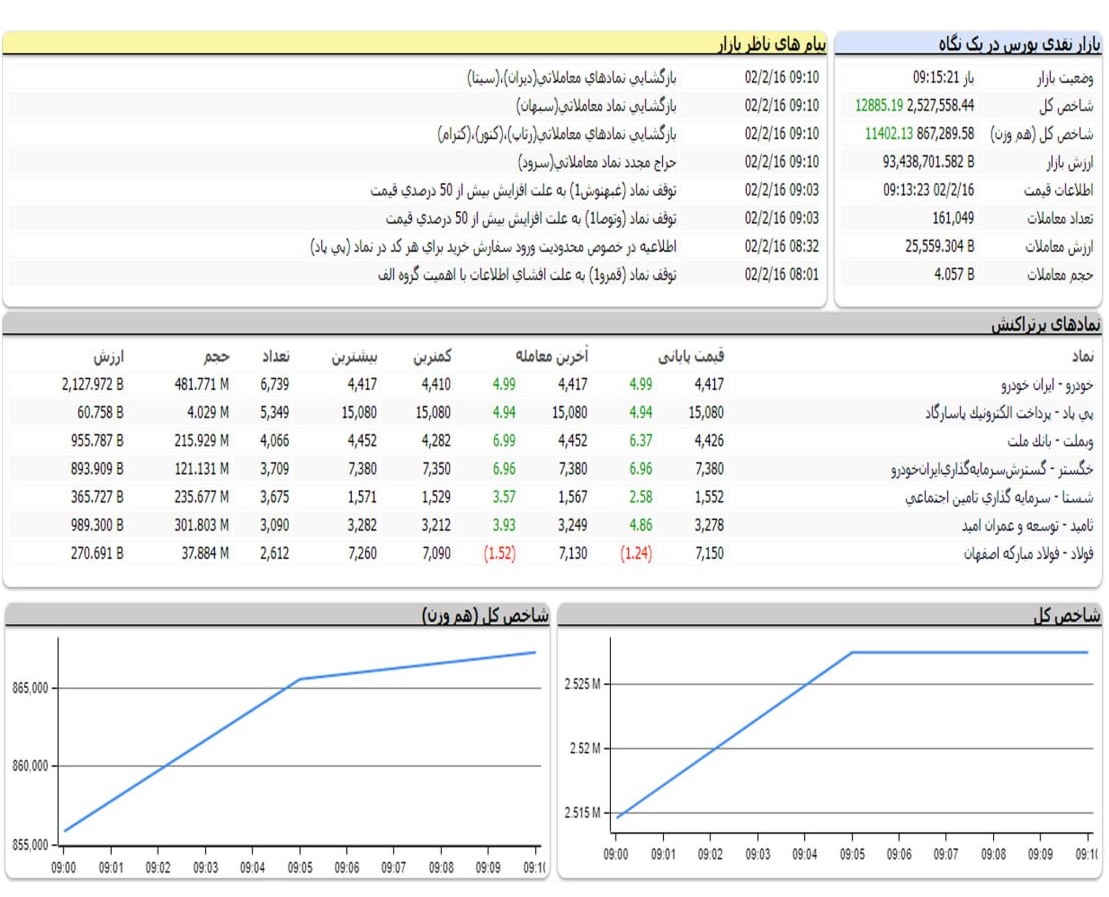
Task: Select market status time 09:15:21
Action: [x=935, y=77]
